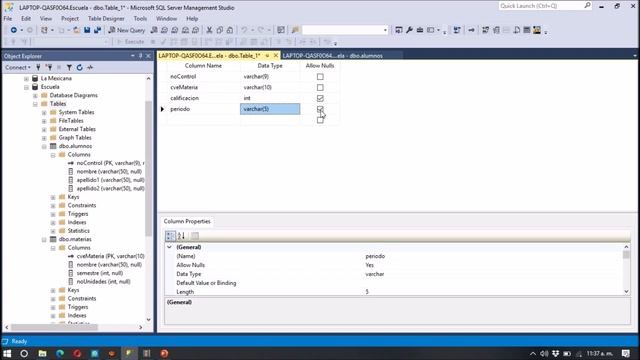Open the Table Designer menu
Screen dimensions: 640x360
pos(106,18)
